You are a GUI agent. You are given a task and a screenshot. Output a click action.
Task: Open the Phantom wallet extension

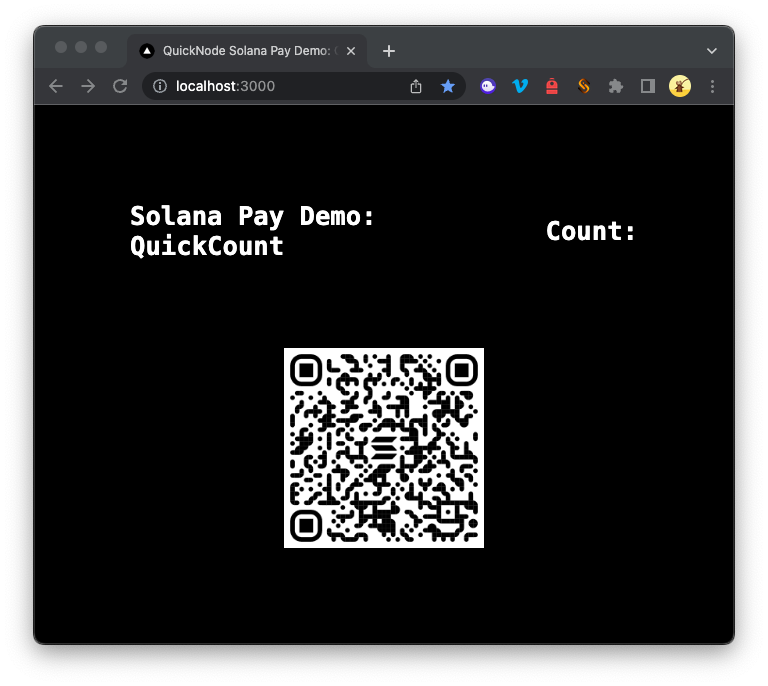tap(488, 87)
